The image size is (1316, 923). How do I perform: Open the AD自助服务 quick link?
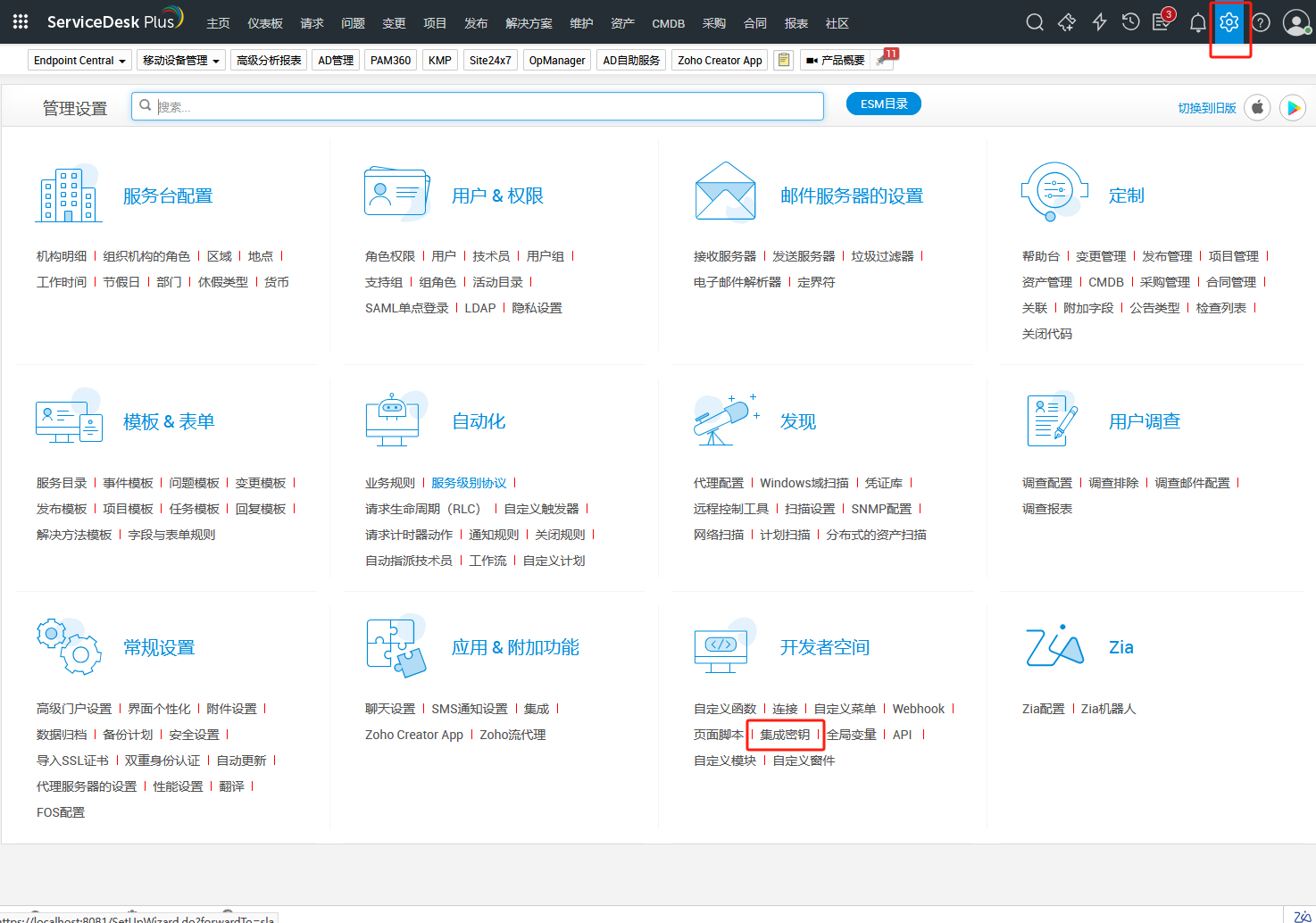(x=631, y=60)
